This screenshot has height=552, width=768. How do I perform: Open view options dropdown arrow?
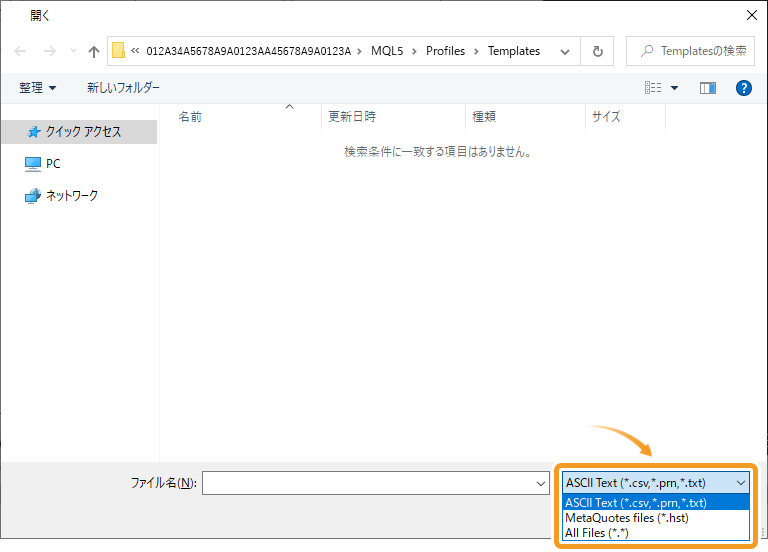[674, 88]
